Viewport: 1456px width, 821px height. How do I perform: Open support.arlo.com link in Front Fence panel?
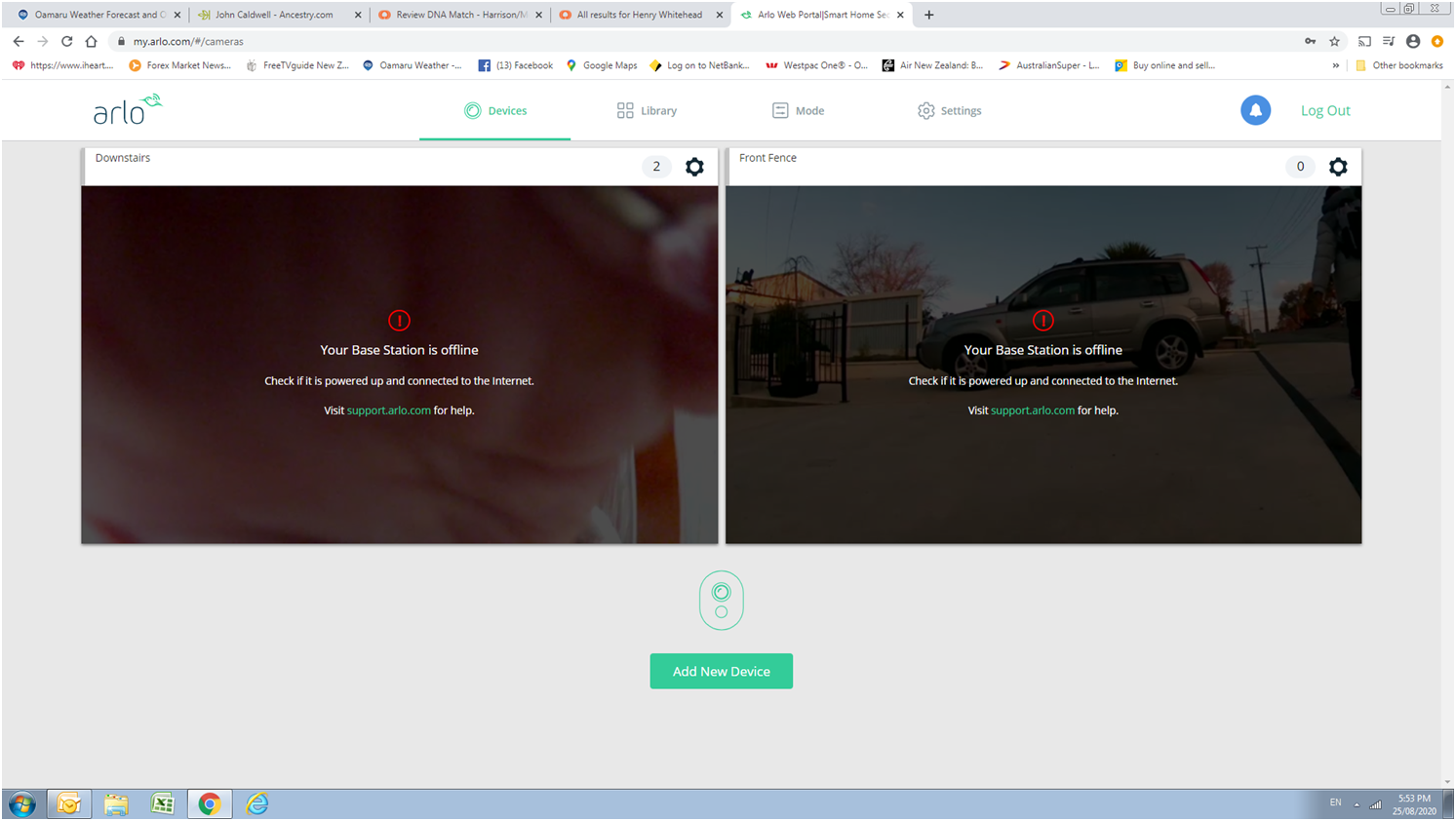[x=1032, y=410]
